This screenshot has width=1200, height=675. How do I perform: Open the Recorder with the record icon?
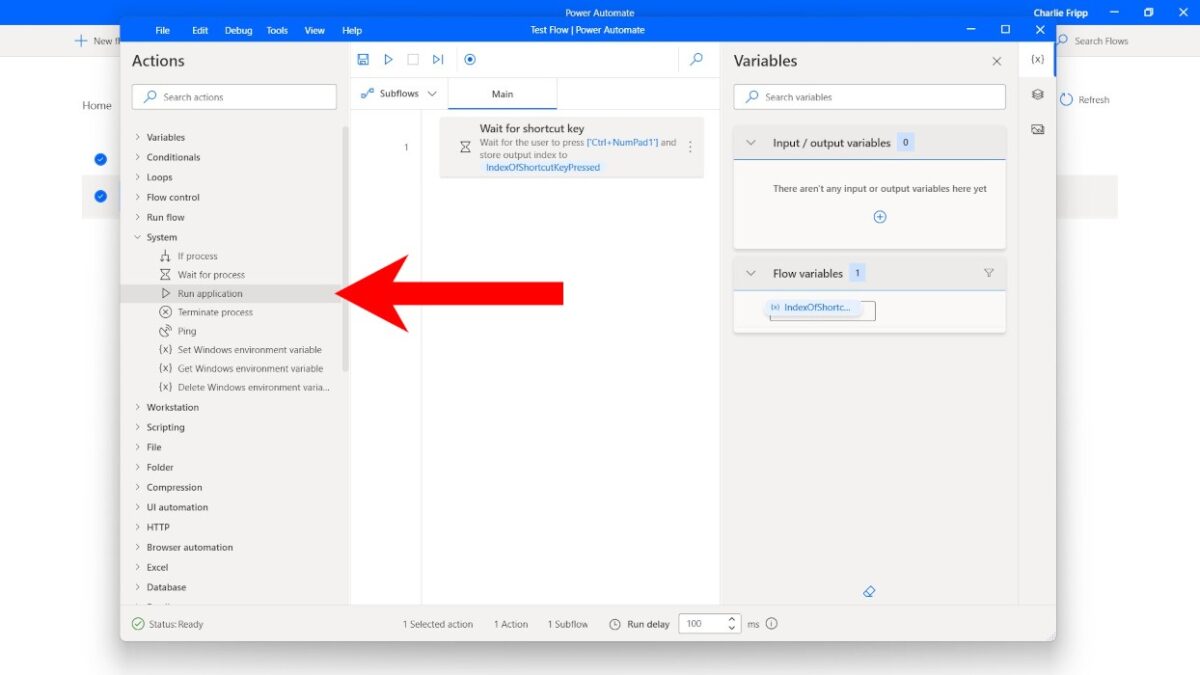coord(470,59)
